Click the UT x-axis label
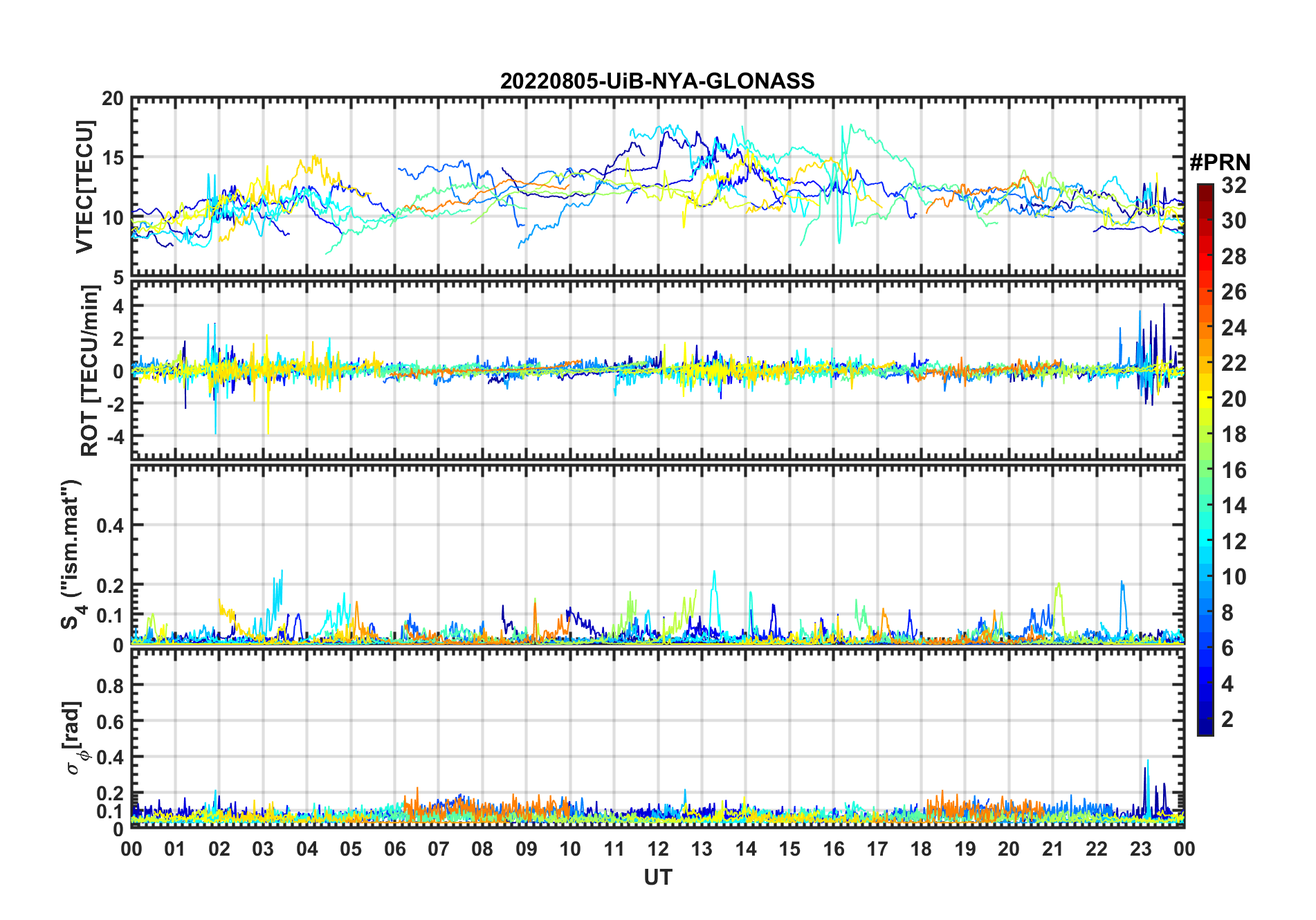The image size is (1316, 920). tap(657, 878)
